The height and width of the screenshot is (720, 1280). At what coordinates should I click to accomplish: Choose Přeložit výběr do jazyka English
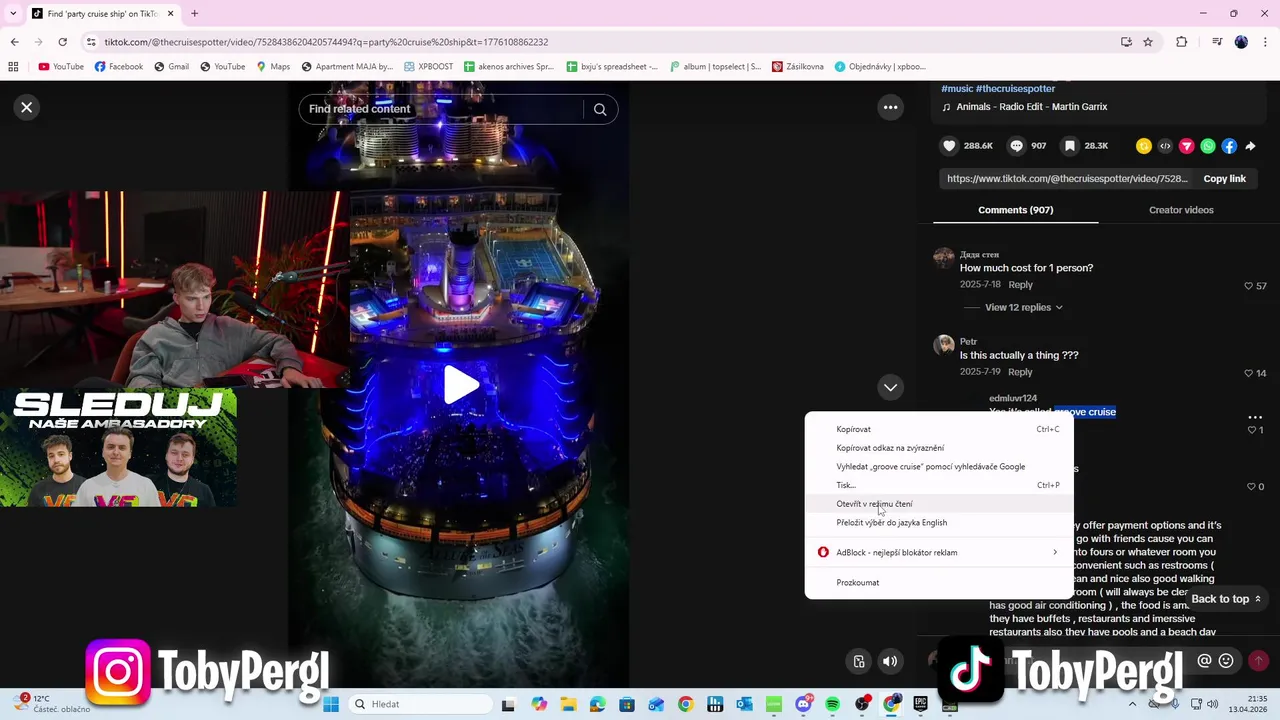[939, 522]
